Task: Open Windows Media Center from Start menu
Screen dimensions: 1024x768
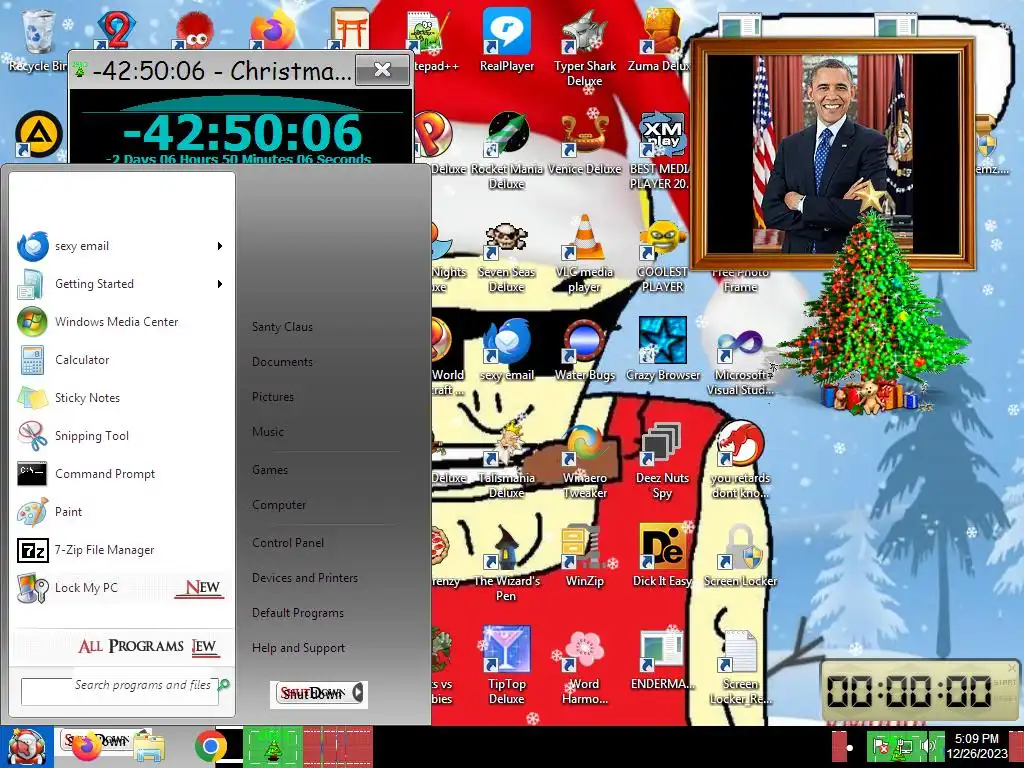Action: point(121,322)
